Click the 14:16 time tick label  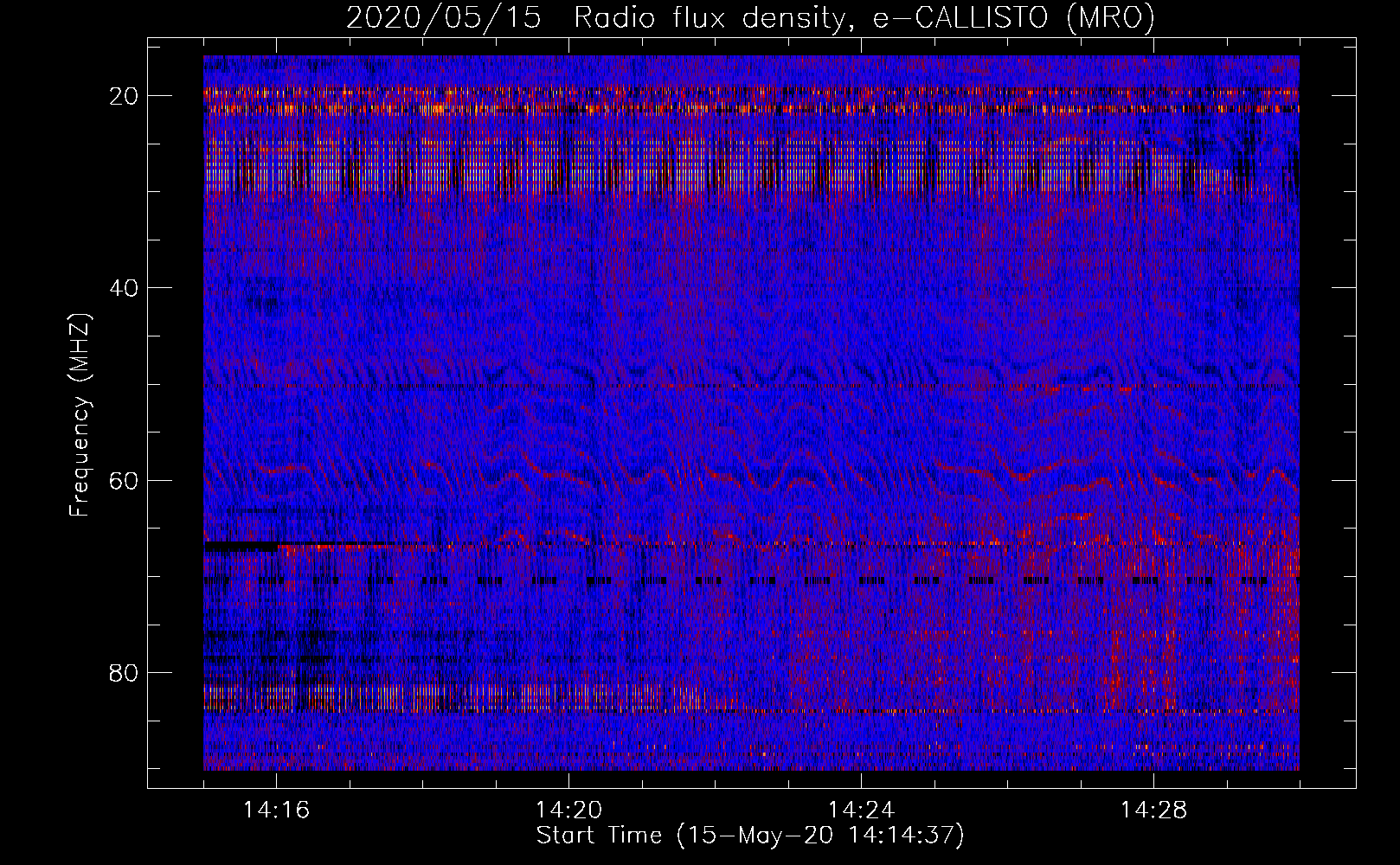pyautogui.click(x=276, y=811)
